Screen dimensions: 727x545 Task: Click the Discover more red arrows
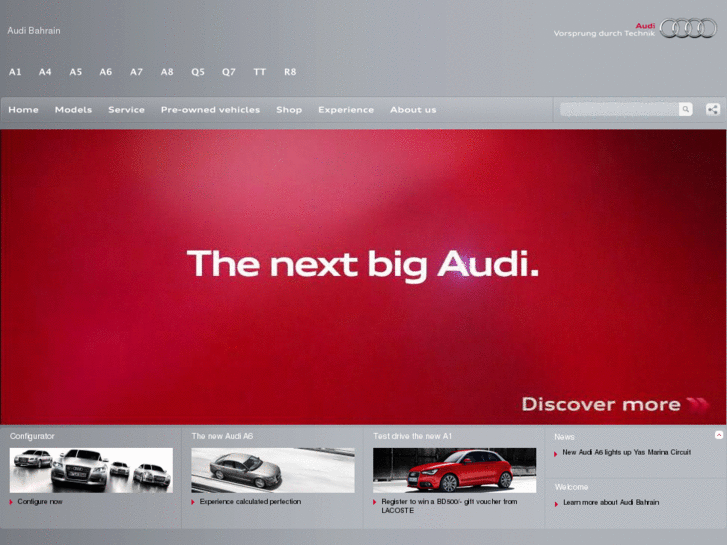(x=697, y=404)
